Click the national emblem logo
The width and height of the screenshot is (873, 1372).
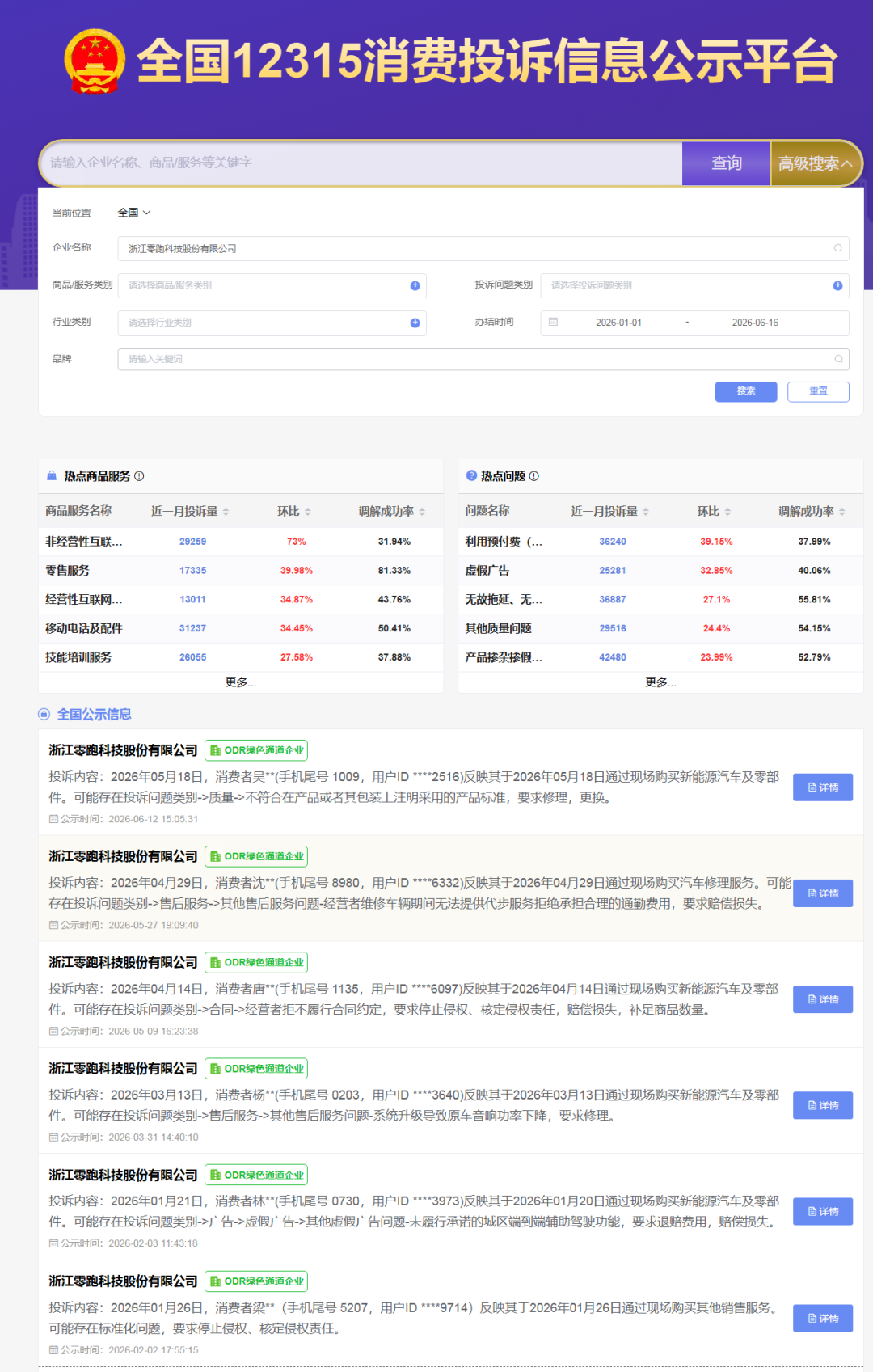click(x=95, y=61)
